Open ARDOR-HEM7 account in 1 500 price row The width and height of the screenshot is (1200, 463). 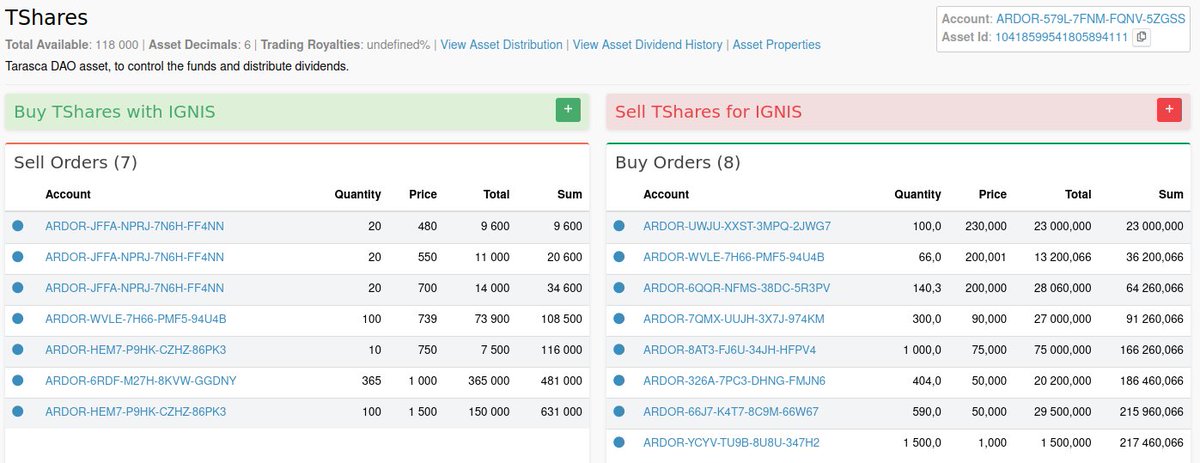136,411
